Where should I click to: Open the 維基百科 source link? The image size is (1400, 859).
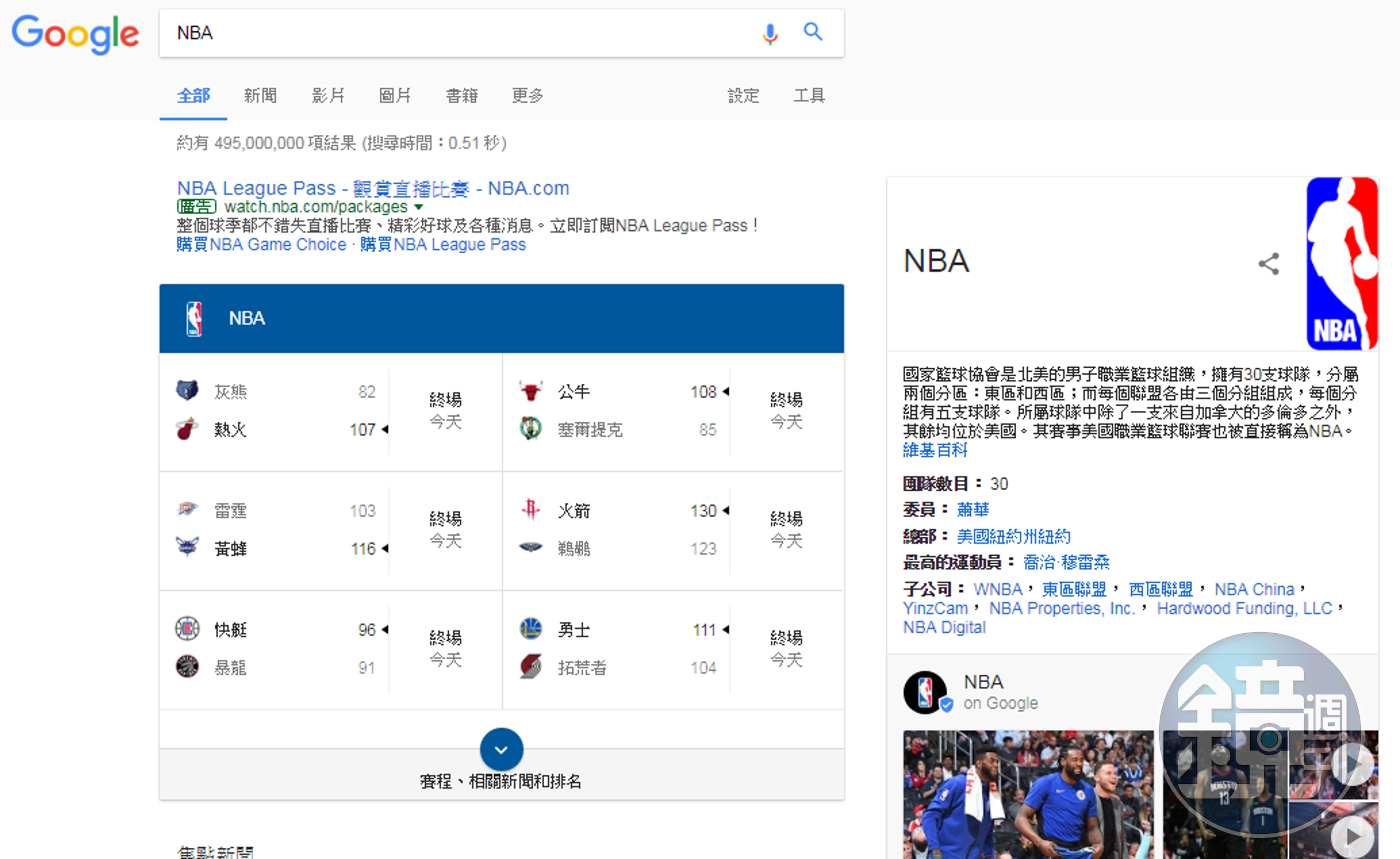[x=935, y=451]
